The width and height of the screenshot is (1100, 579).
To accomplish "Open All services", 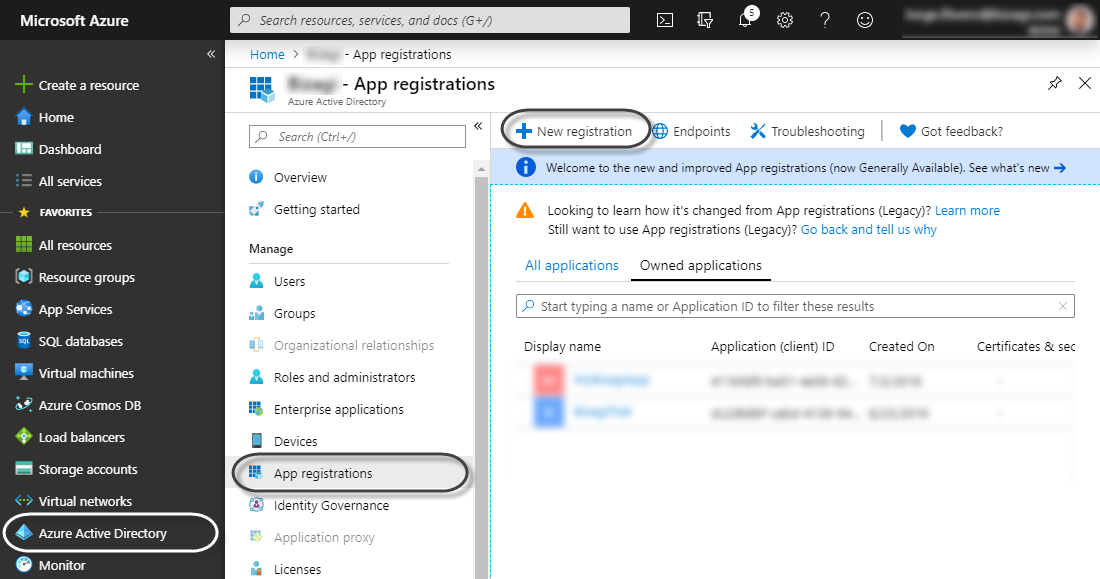I will (59, 181).
